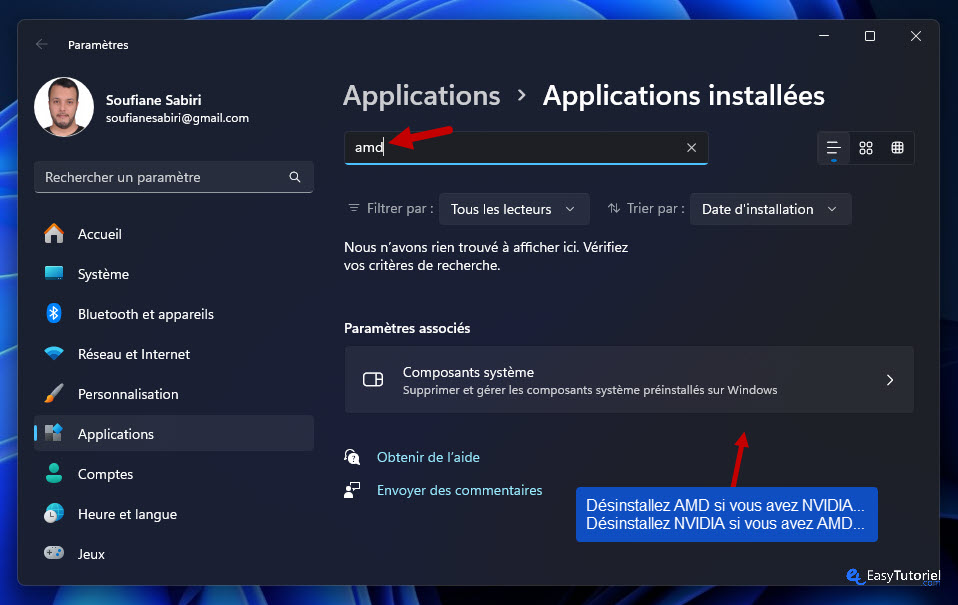
Task: Click the paintbrush Personnalisation icon
Action: click(x=54, y=394)
